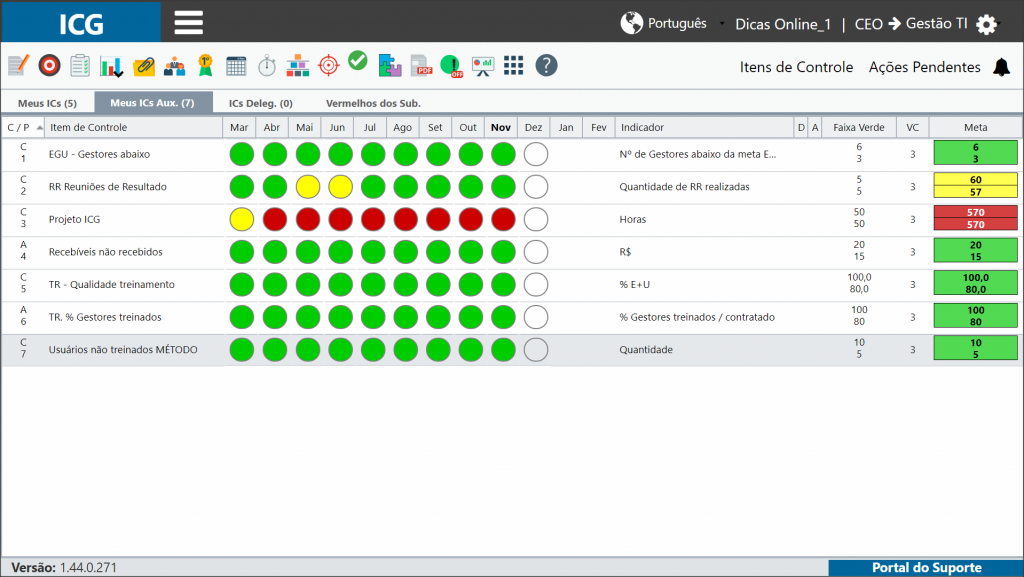
Task: Open the Português language dropdown
Action: [x=677, y=23]
